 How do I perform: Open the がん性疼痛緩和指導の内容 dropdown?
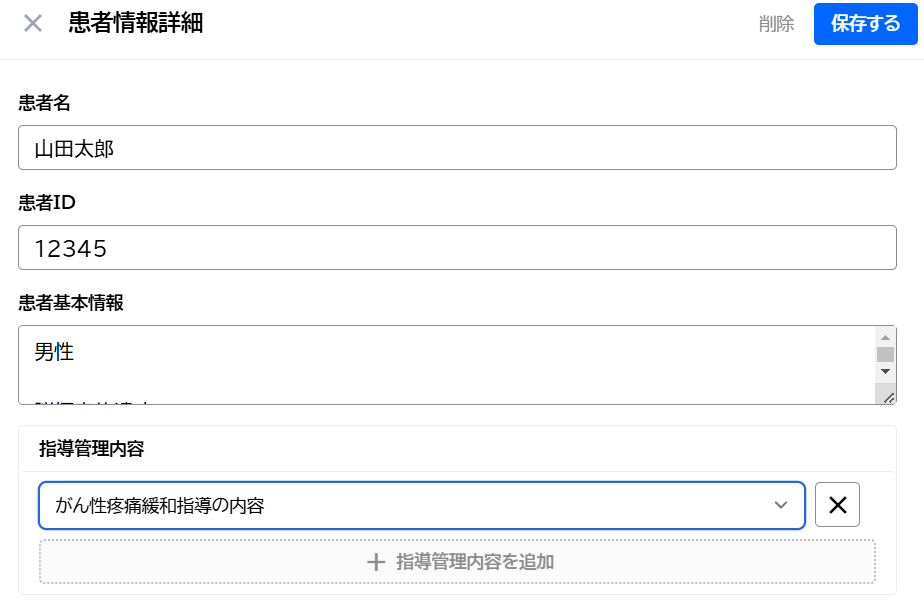(x=400, y=506)
